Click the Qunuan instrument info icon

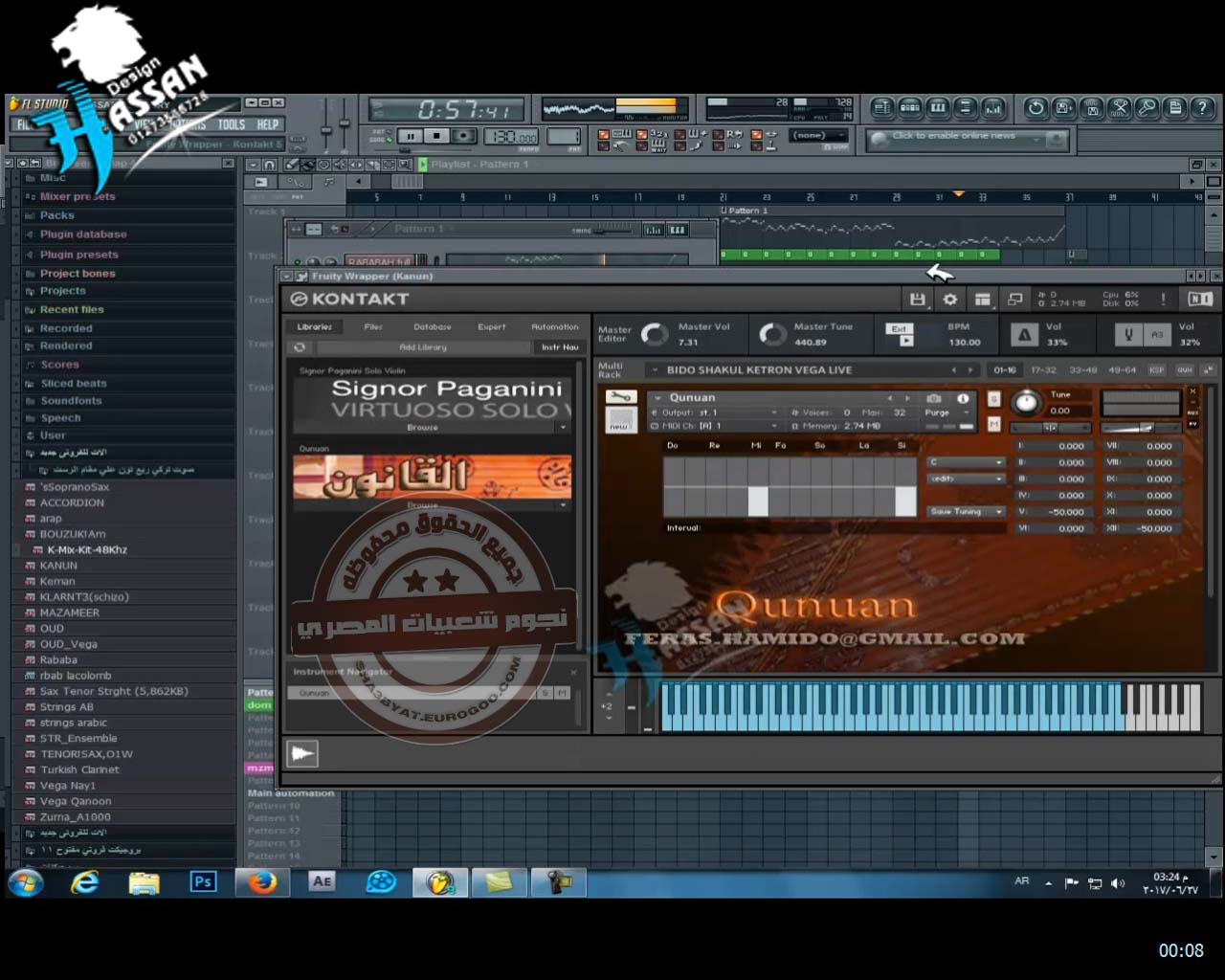963,398
